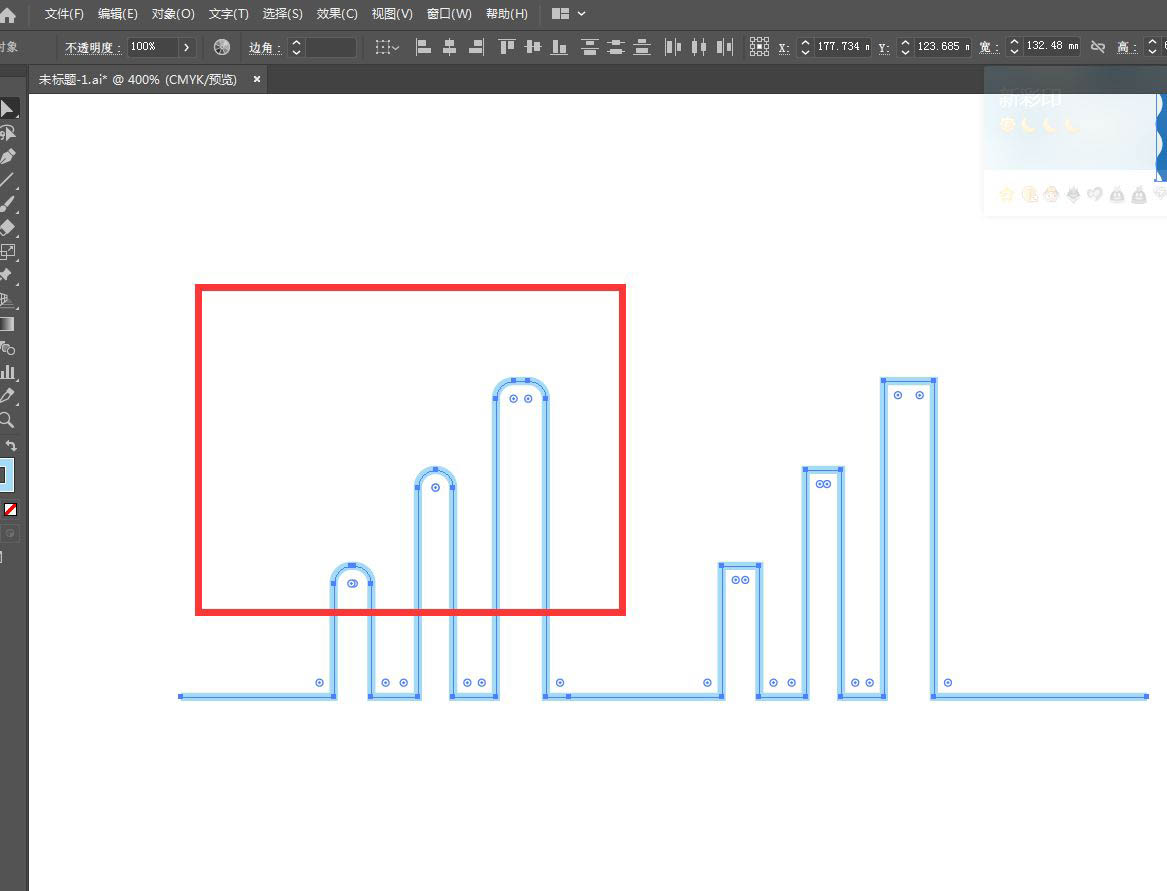Select the Line Segment tool

coord(7,180)
